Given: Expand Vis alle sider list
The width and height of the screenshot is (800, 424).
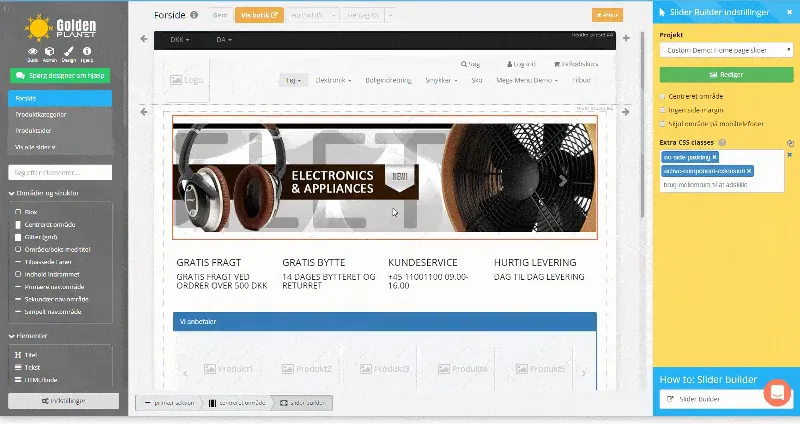Looking at the screenshot, I should tap(35, 147).
